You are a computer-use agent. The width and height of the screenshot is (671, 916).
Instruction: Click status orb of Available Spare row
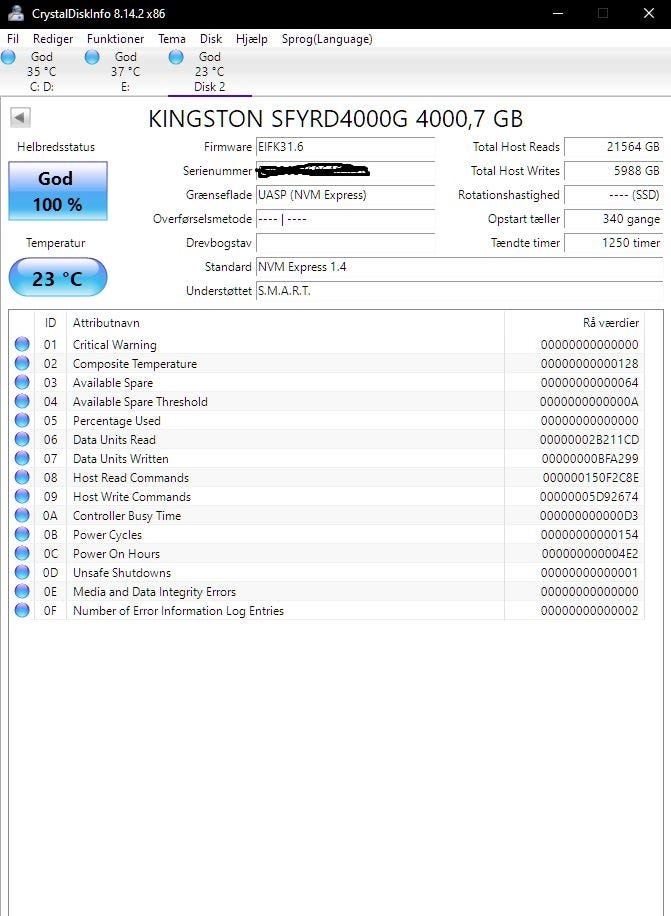[x=22, y=382]
